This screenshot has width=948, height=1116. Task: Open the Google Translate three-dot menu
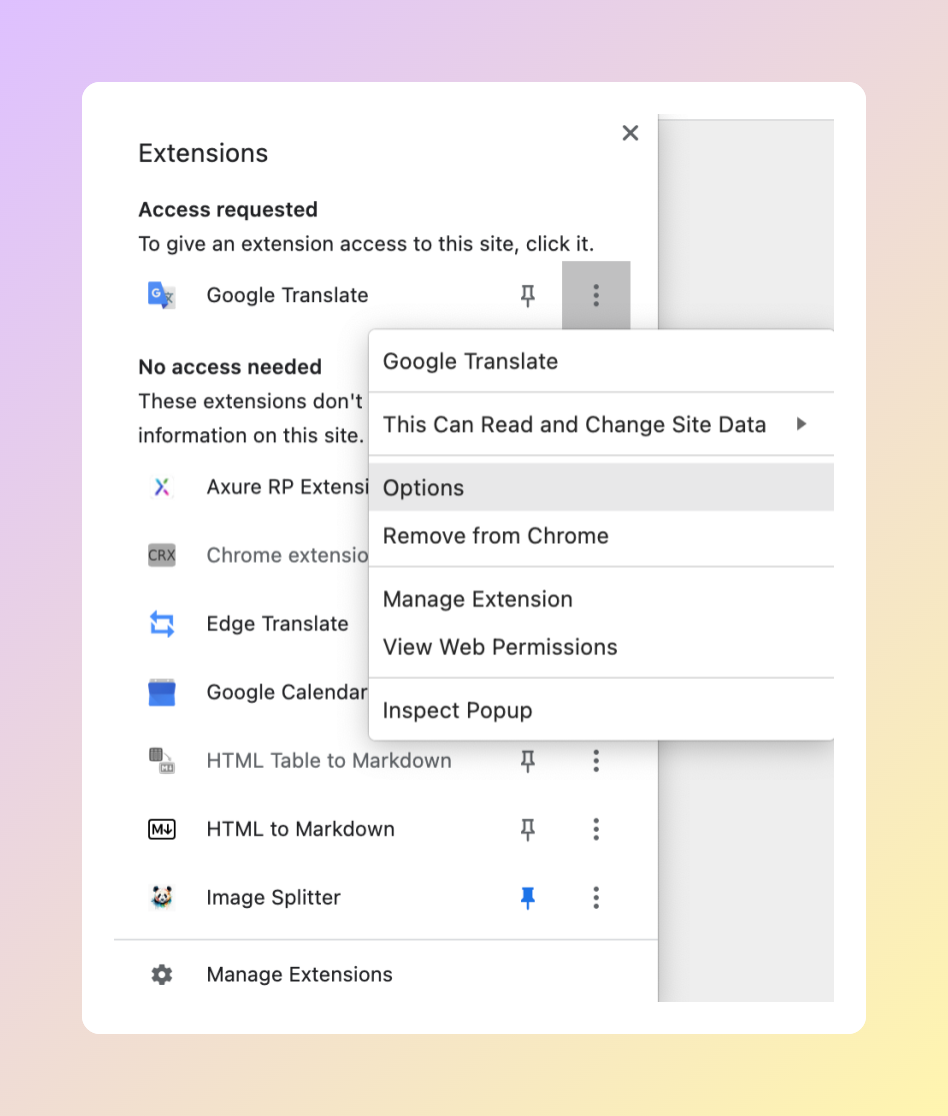(x=596, y=295)
